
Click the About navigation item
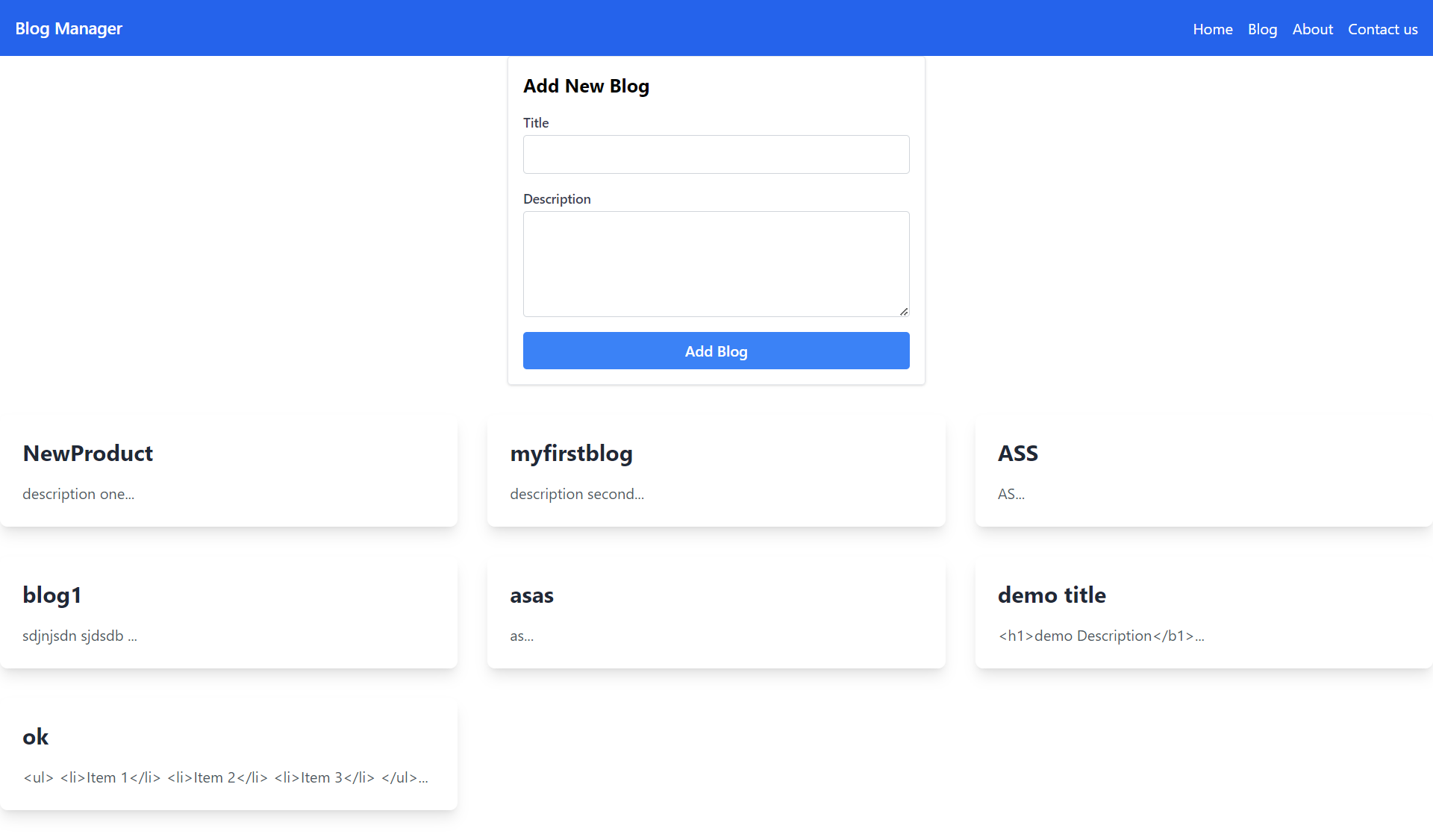click(x=1311, y=27)
